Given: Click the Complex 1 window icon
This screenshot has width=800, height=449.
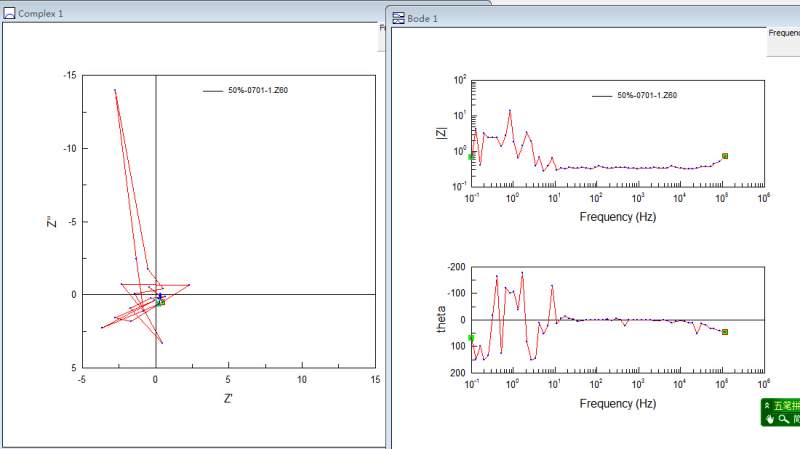Looking at the screenshot, I should coord(9,13).
